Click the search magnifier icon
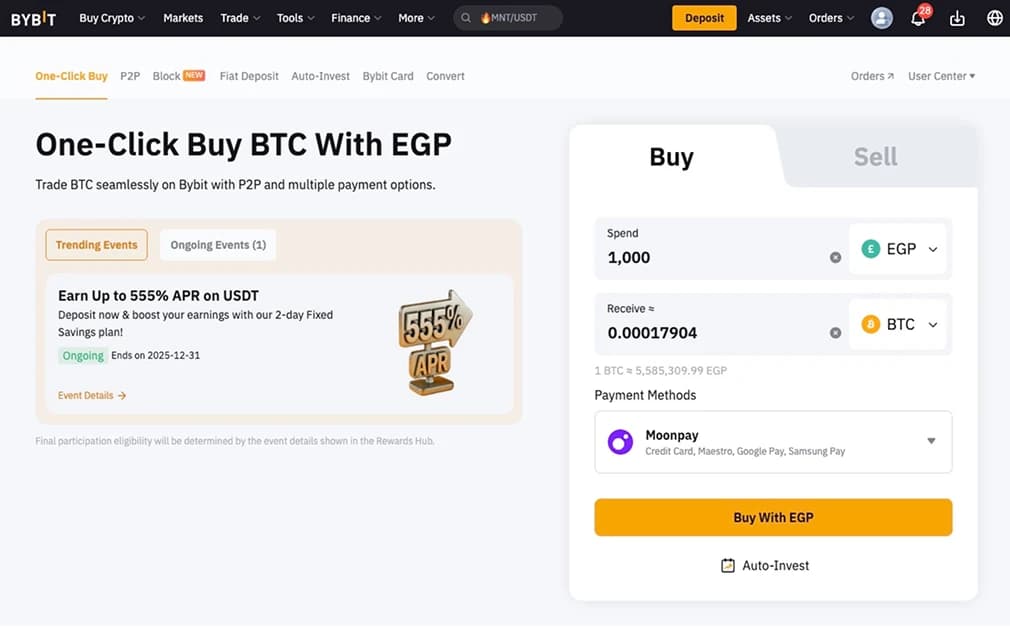 466,18
